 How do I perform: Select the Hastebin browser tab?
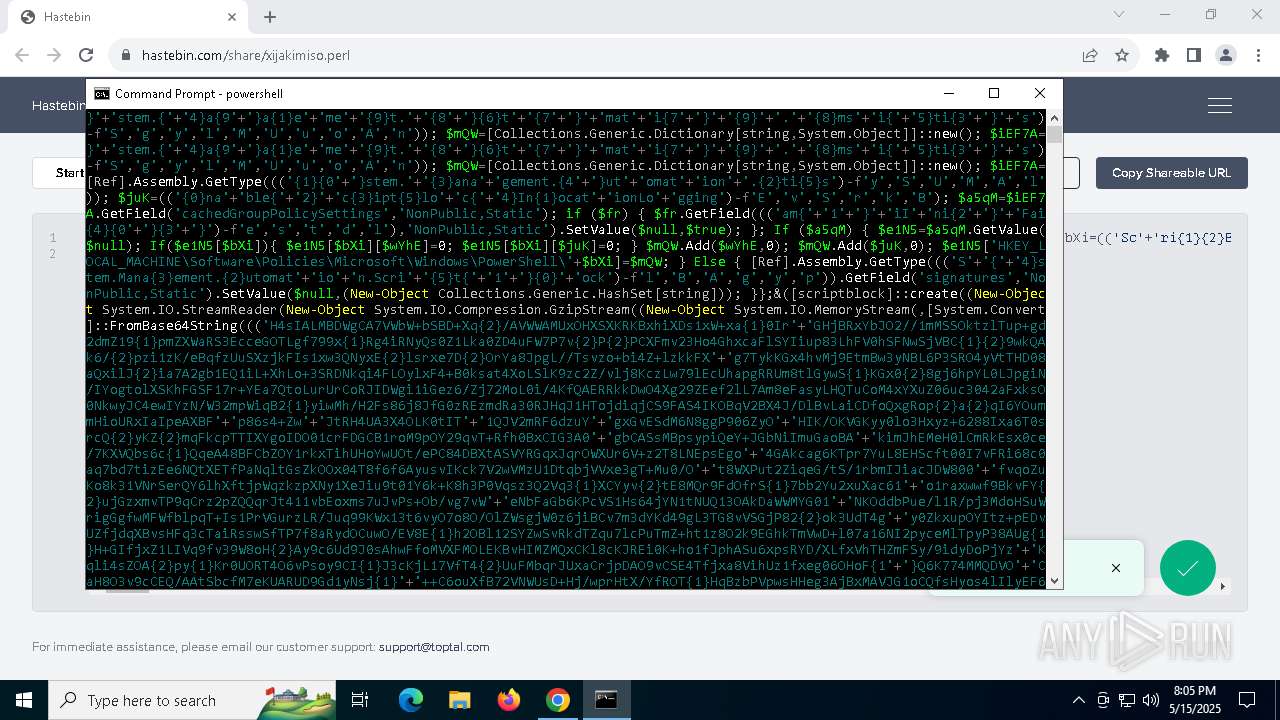[x=128, y=17]
